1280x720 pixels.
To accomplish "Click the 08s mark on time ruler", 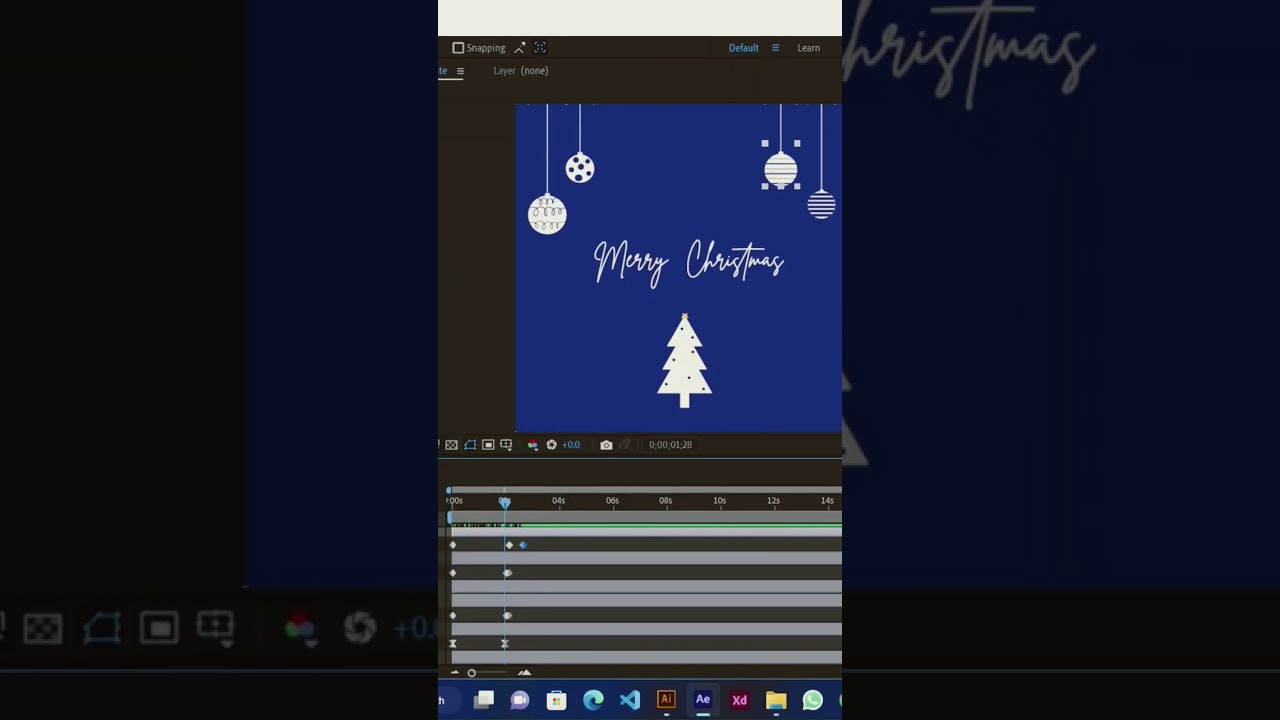I will [x=665, y=500].
